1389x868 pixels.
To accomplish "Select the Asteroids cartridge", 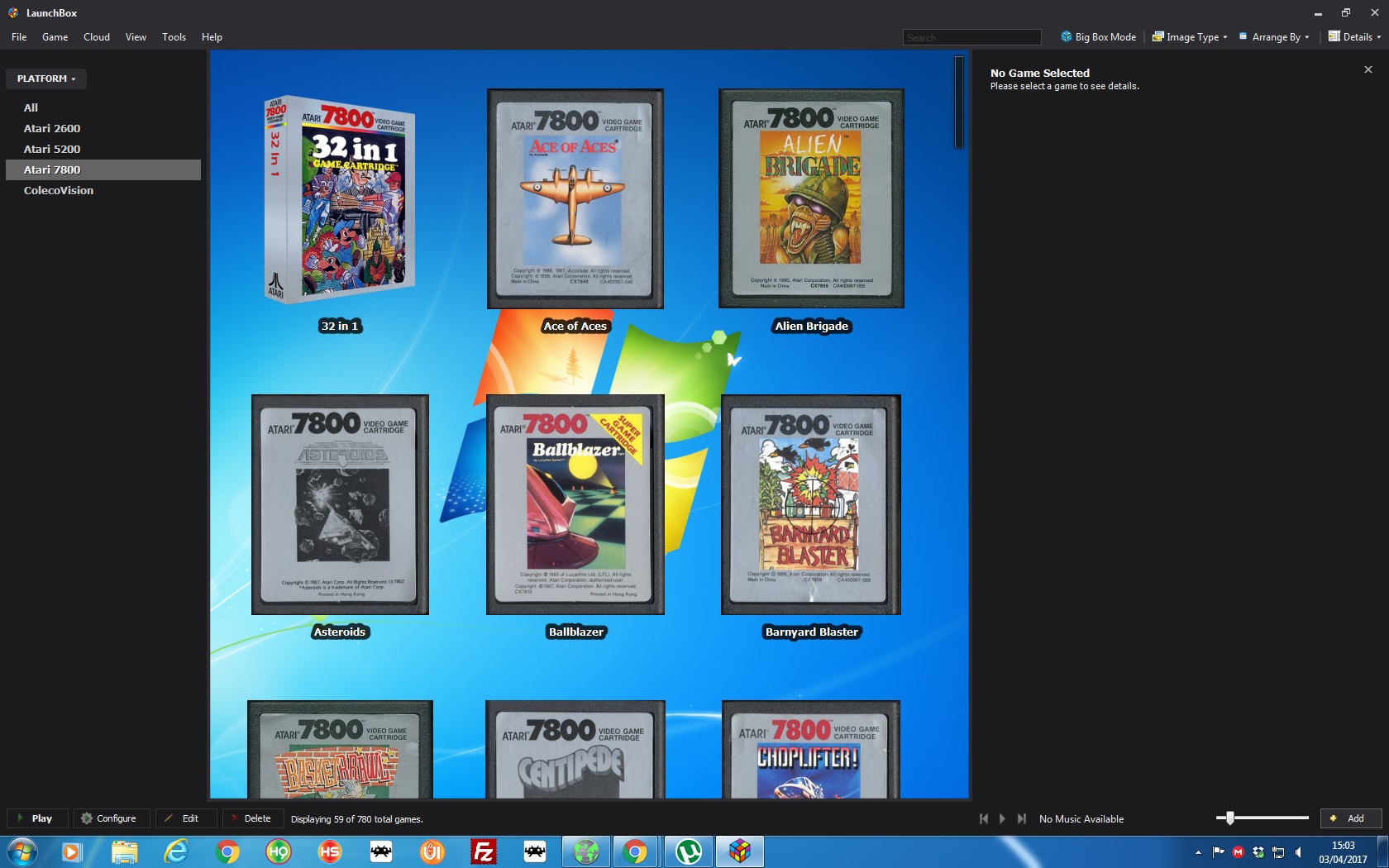I will point(340,504).
